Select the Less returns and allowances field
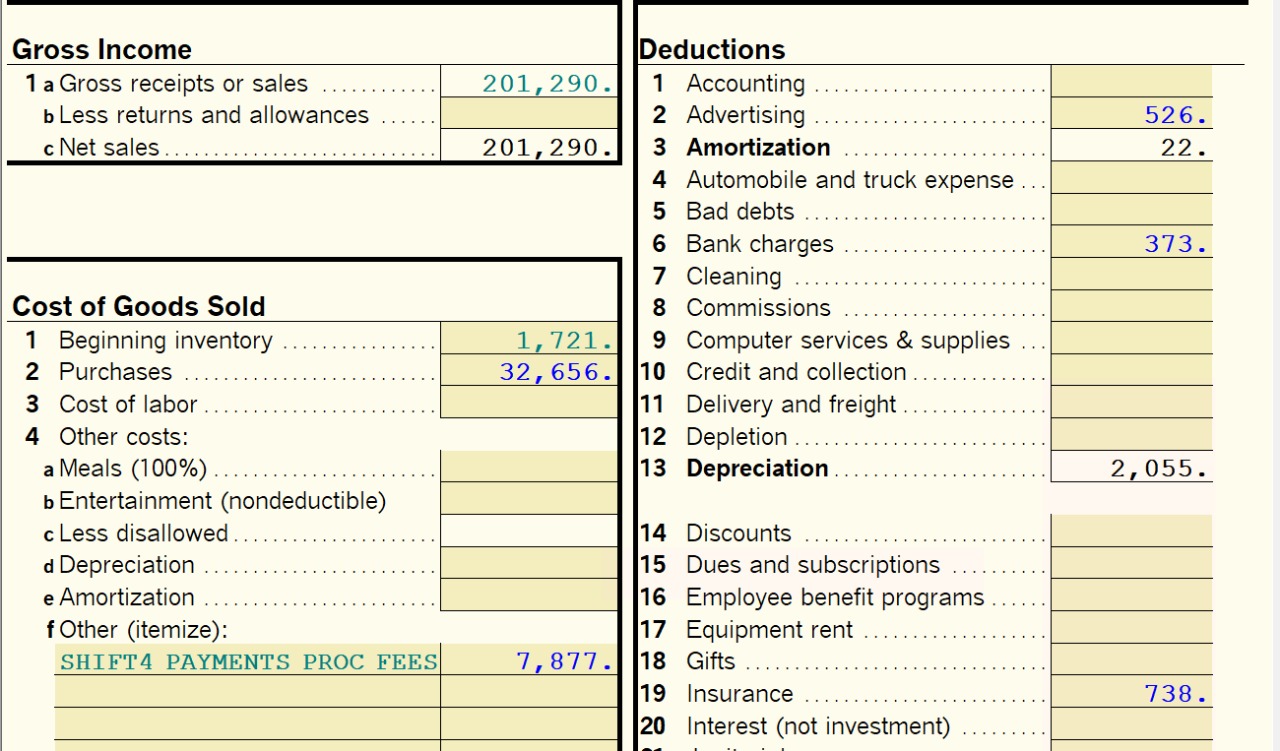 point(529,115)
